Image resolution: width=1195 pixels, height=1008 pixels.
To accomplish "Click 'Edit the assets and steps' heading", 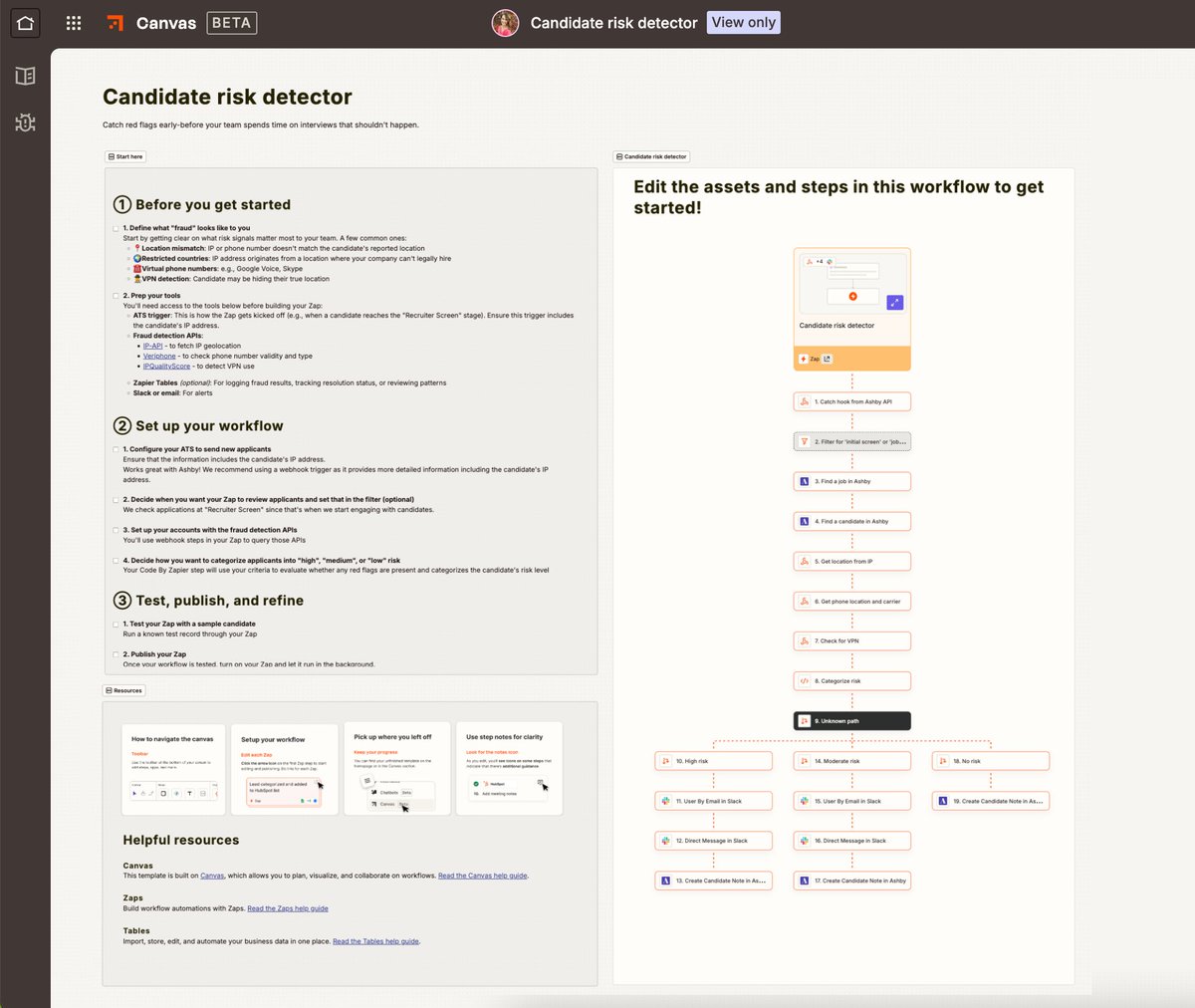I will (x=838, y=197).
